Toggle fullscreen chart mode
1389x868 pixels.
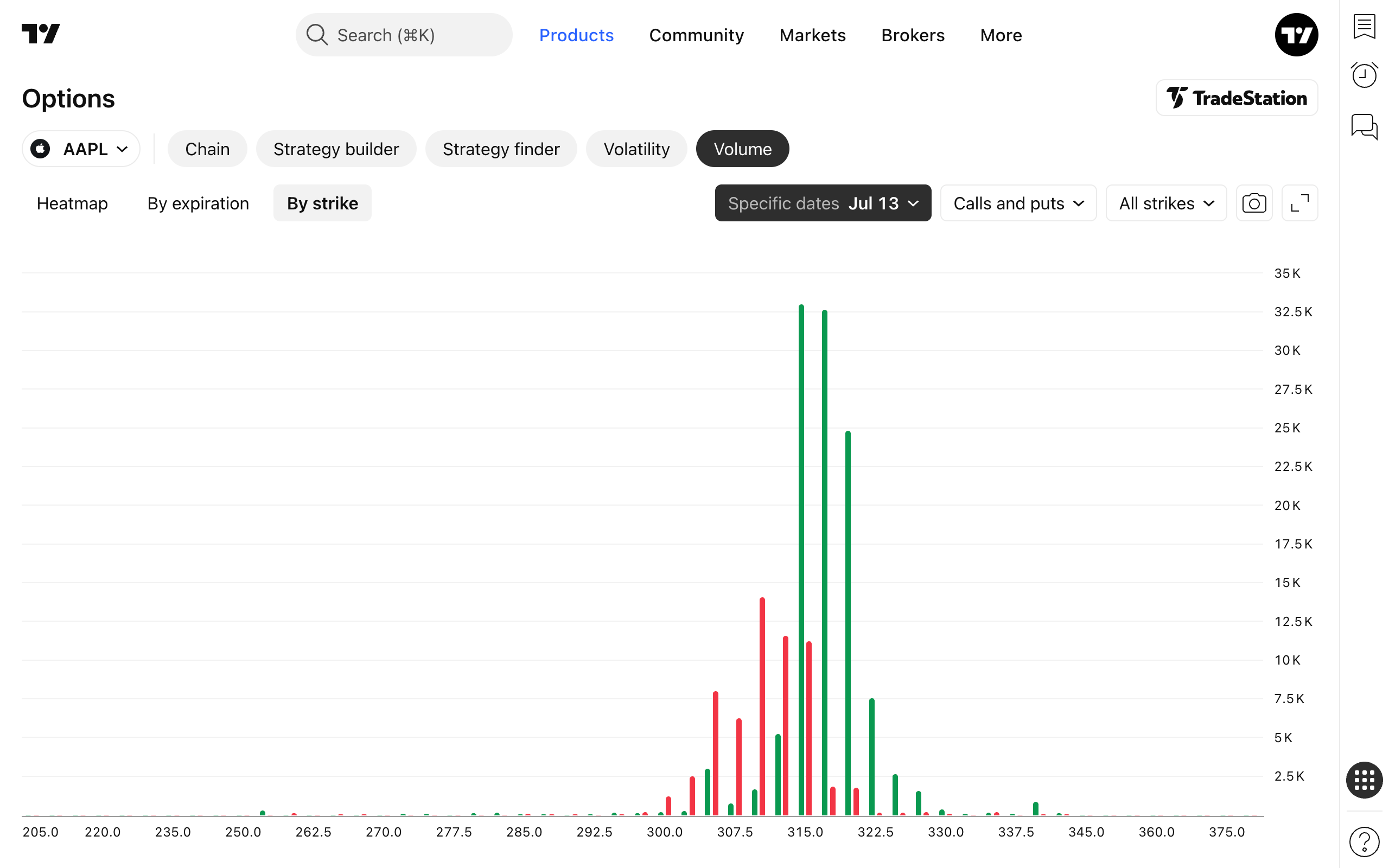(x=1299, y=203)
